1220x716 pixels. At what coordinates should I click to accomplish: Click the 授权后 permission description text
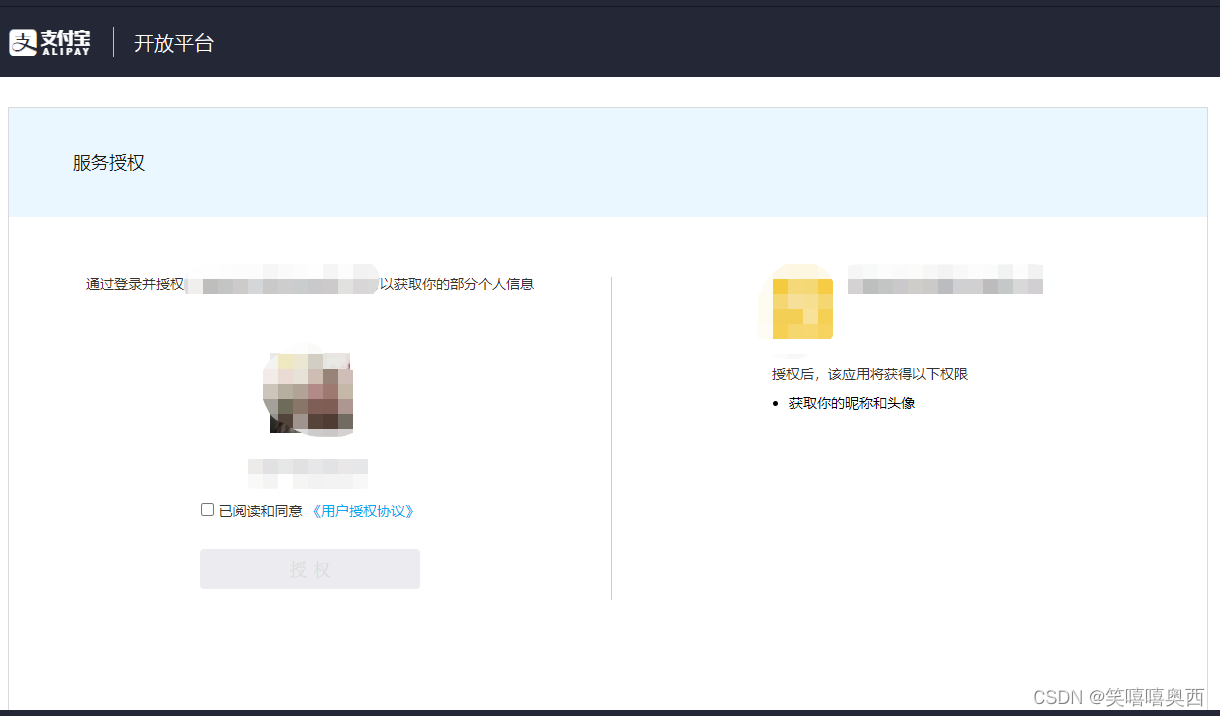(868, 374)
